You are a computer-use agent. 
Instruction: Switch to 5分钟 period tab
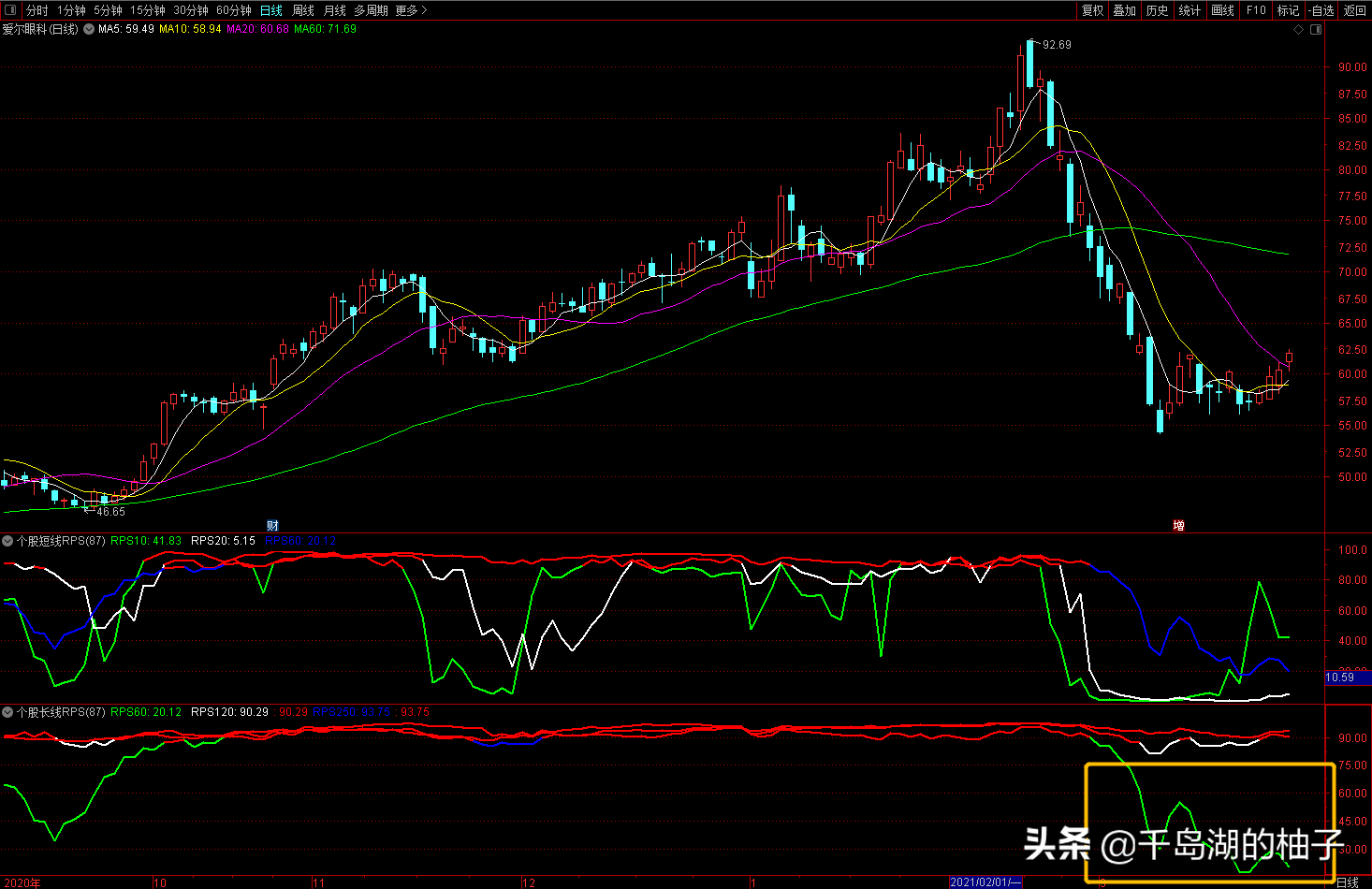108,10
